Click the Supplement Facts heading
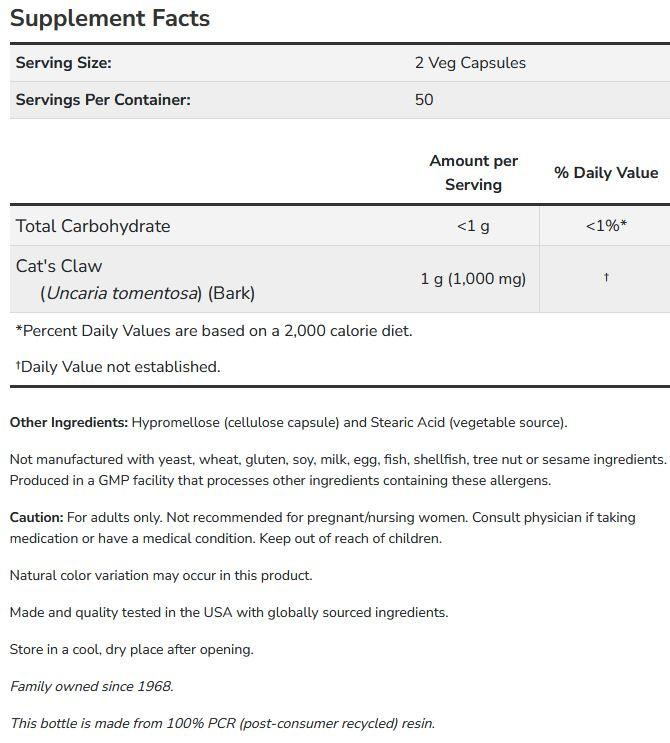Image resolution: width=670 pixels, height=743 pixels. click(110, 19)
